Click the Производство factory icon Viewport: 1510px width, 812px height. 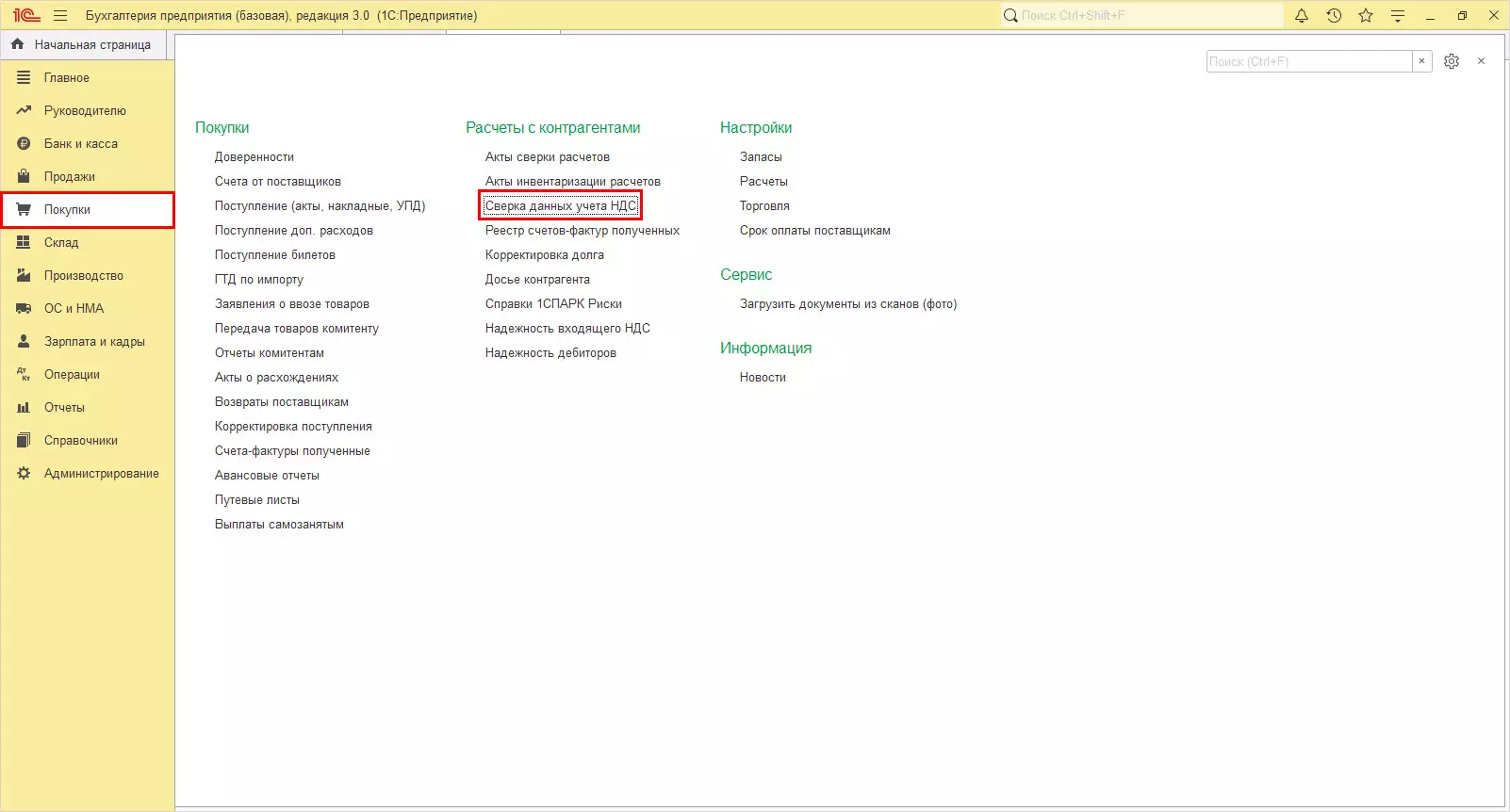click(24, 276)
